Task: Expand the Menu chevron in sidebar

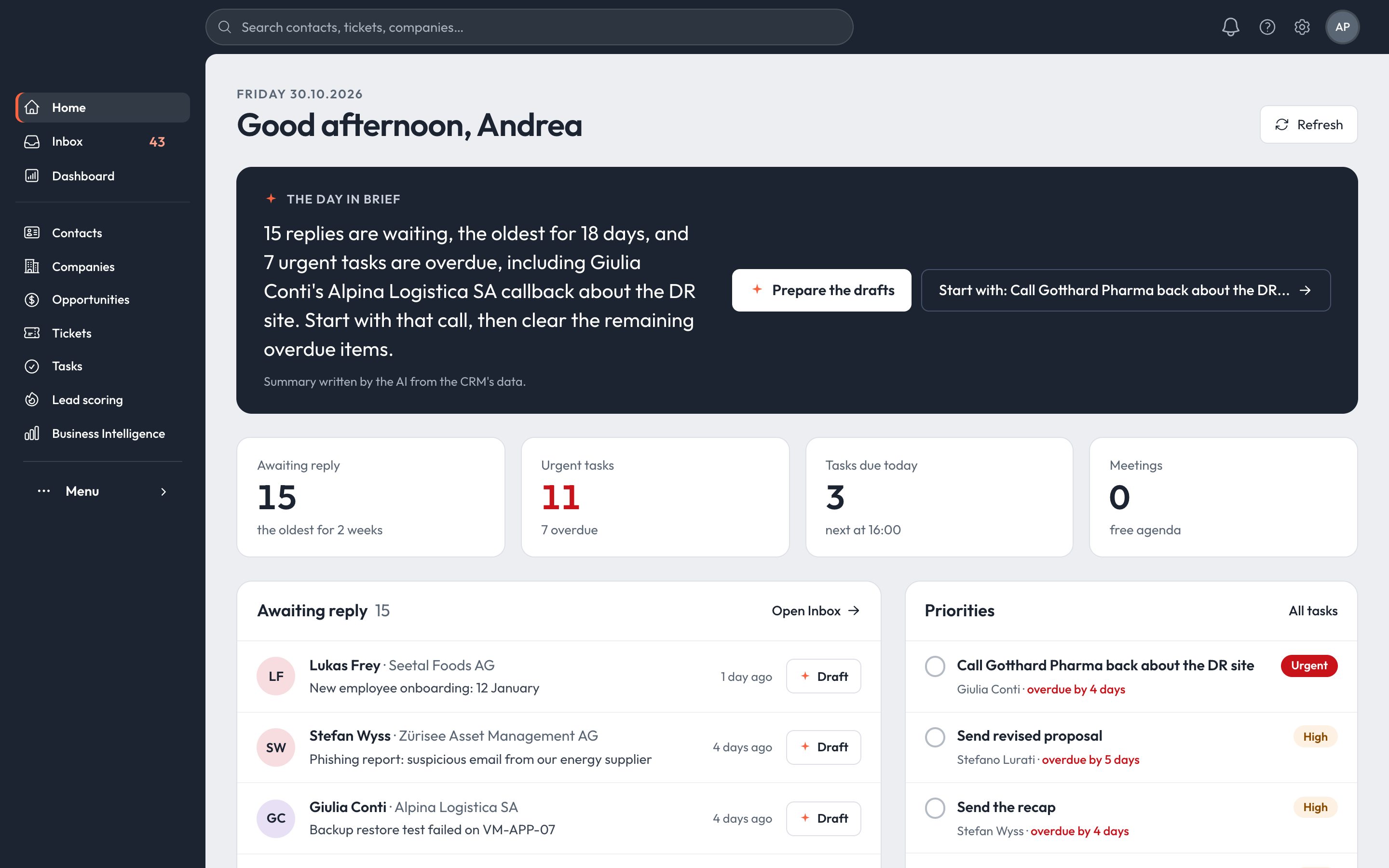Action: [x=163, y=491]
